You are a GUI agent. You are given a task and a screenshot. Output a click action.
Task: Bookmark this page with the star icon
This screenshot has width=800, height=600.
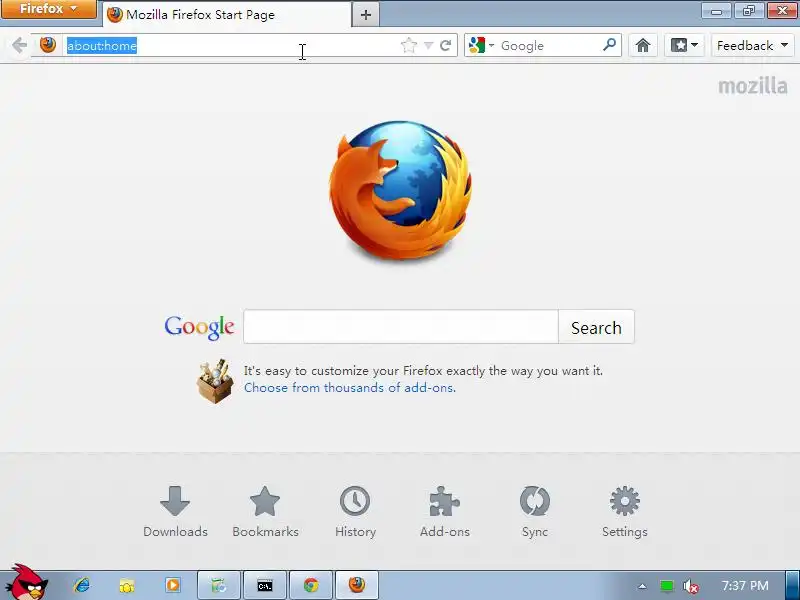(x=409, y=45)
